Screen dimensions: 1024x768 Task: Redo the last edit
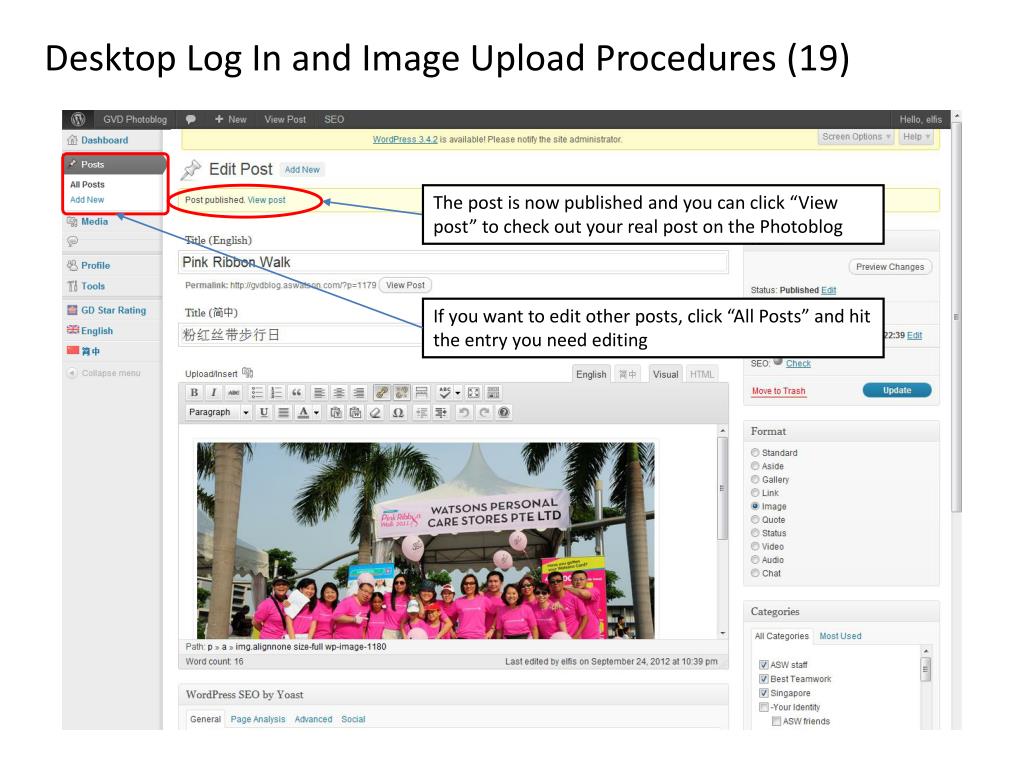click(484, 412)
